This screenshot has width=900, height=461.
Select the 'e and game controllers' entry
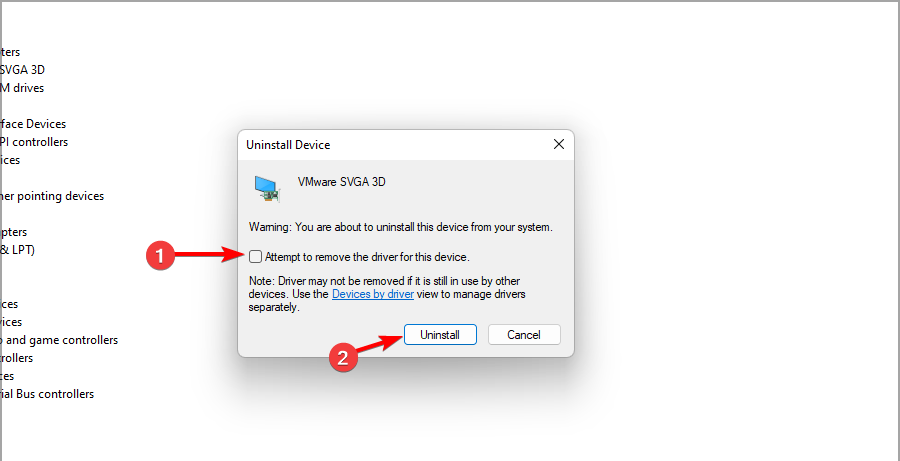(60, 340)
